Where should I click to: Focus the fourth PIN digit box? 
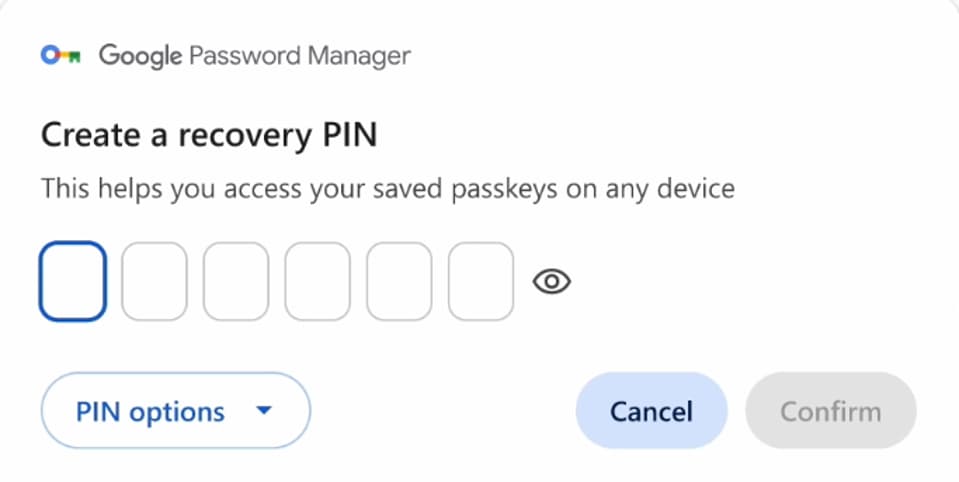coord(317,281)
